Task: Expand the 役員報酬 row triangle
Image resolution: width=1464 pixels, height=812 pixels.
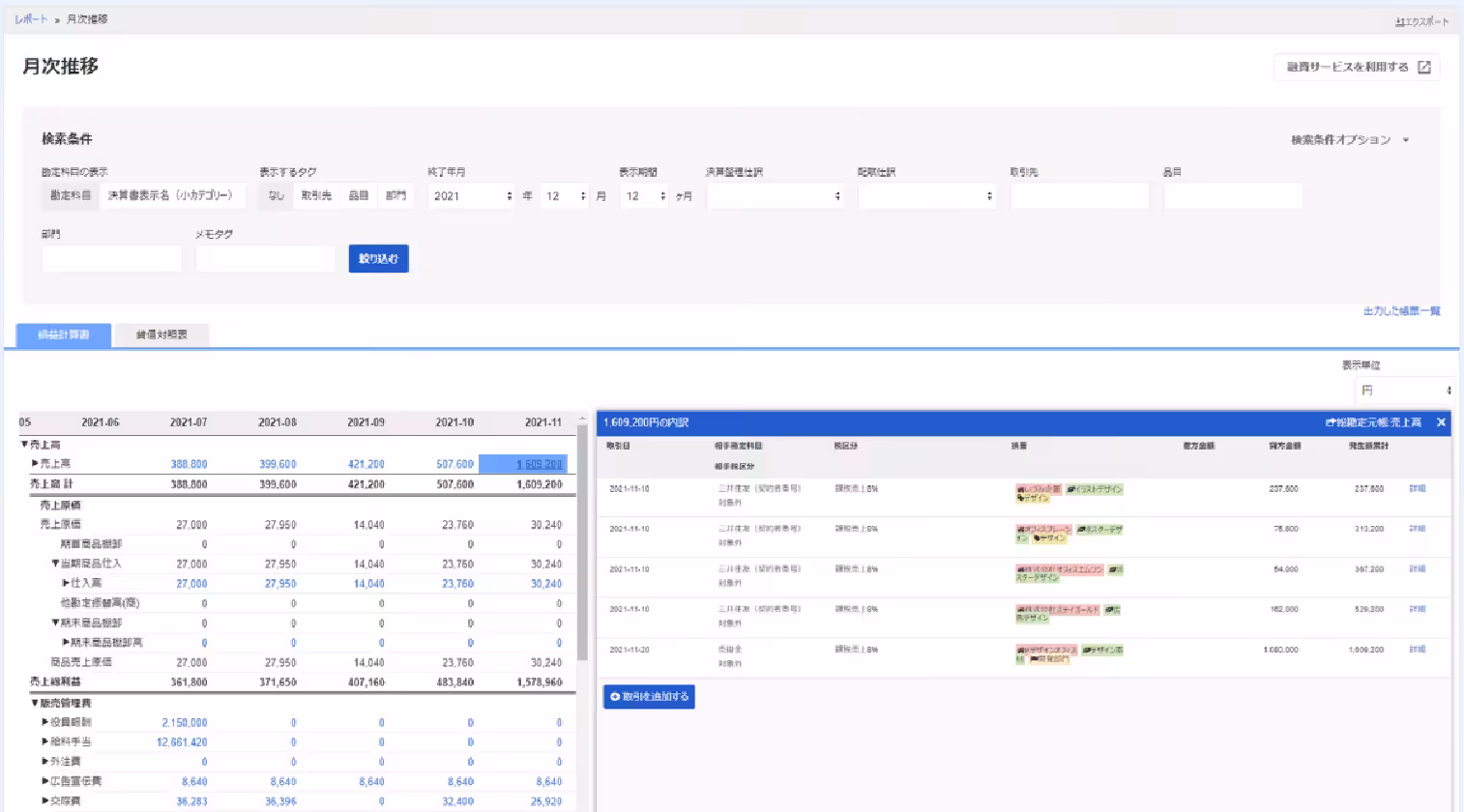Action: tap(44, 722)
